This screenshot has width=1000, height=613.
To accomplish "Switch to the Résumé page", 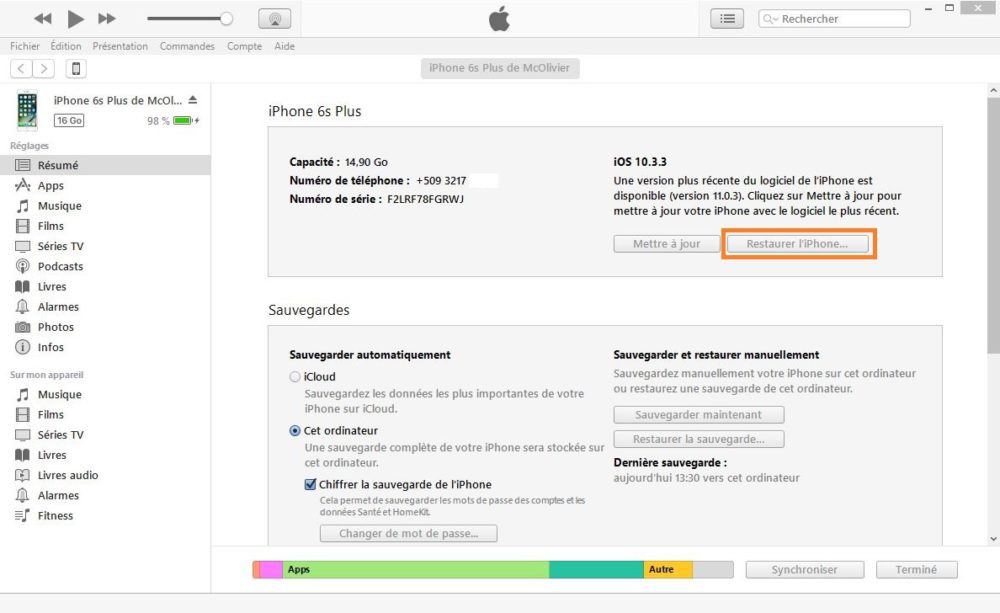I will click(75, 164).
